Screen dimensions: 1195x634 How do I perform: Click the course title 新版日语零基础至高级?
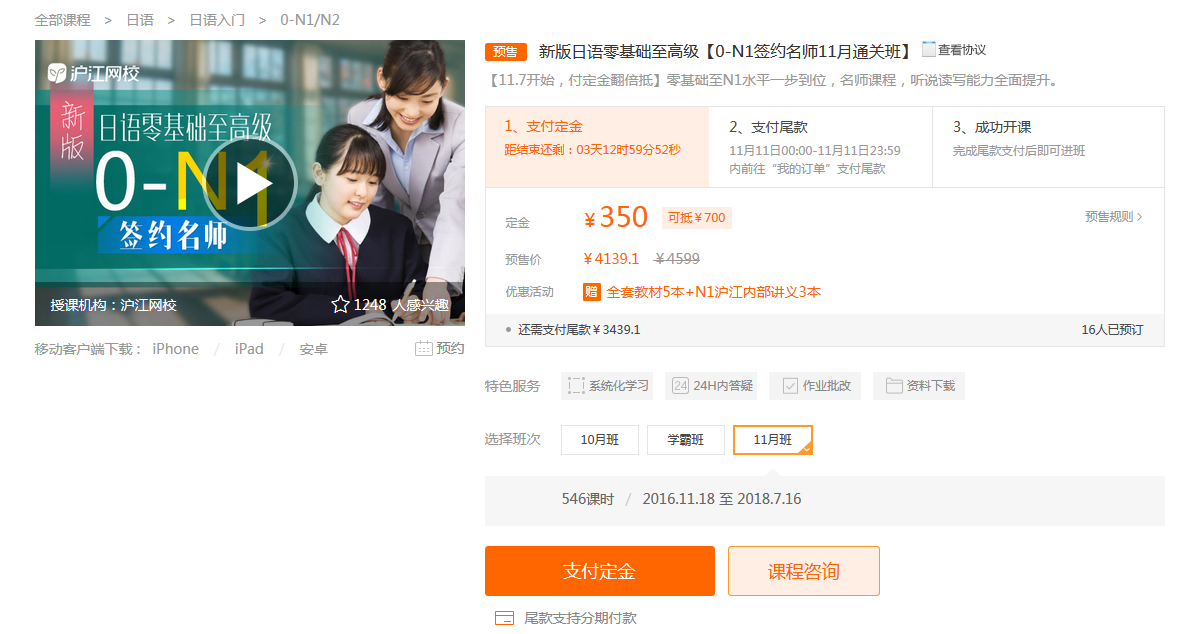[619, 52]
